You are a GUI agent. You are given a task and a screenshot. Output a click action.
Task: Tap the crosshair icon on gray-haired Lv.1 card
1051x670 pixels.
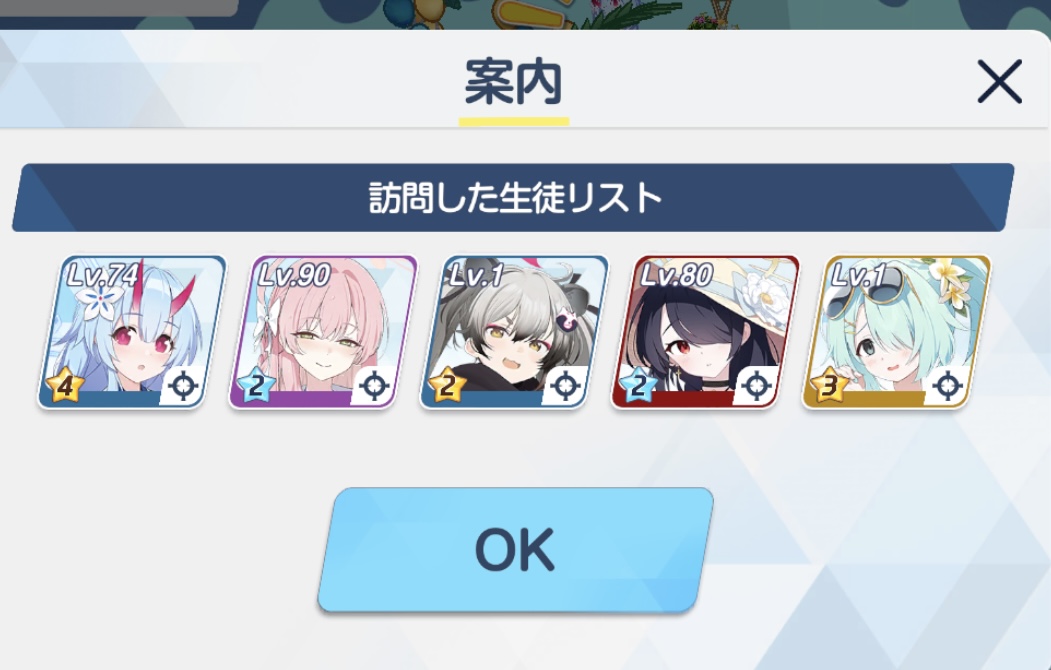pyautogui.click(x=565, y=386)
